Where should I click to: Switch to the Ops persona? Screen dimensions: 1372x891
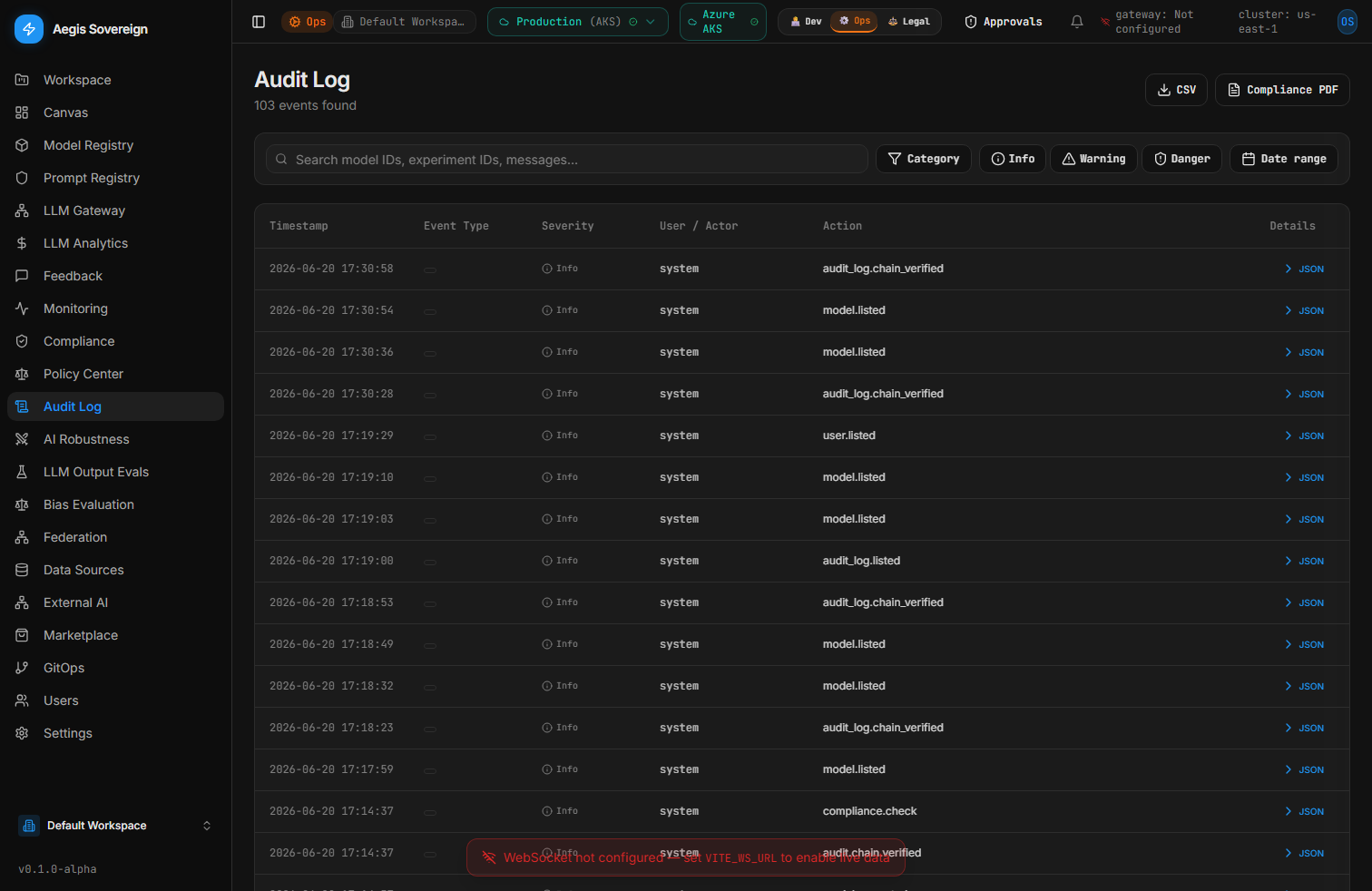tap(854, 21)
